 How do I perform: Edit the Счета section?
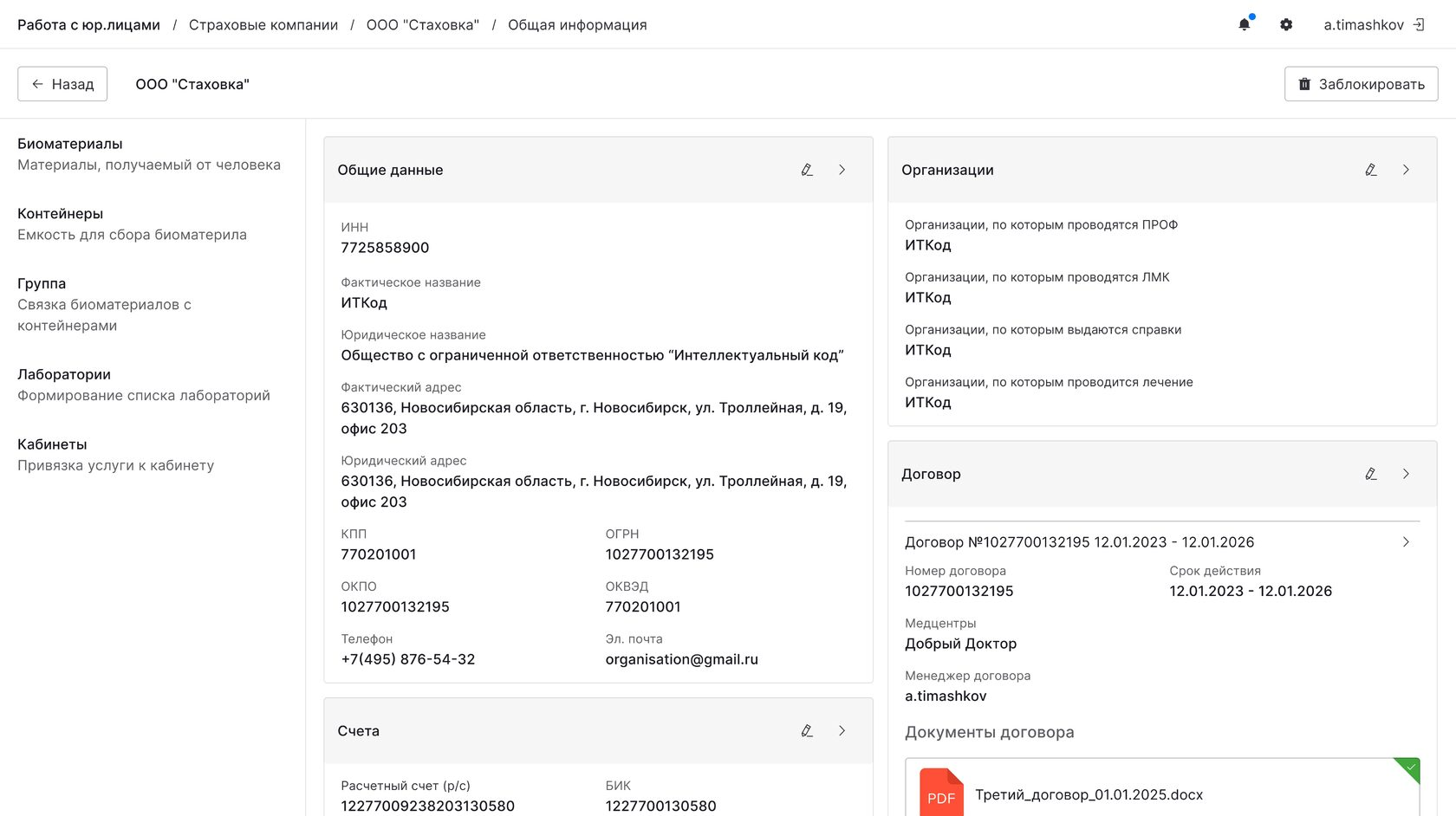[x=807, y=731]
